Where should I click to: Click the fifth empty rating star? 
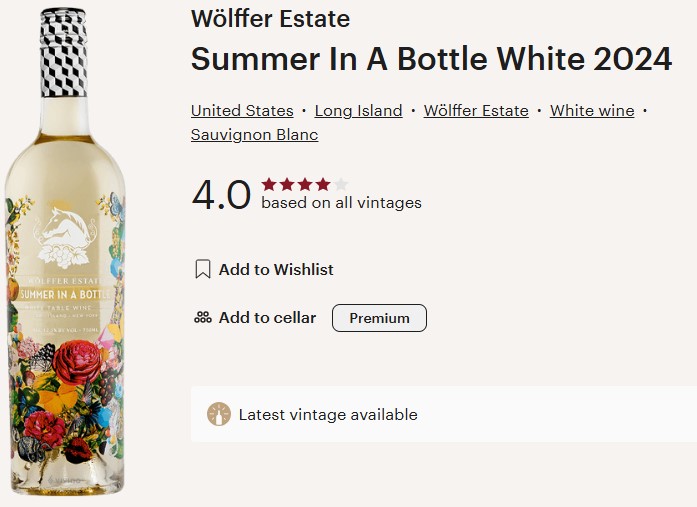[x=340, y=184]
